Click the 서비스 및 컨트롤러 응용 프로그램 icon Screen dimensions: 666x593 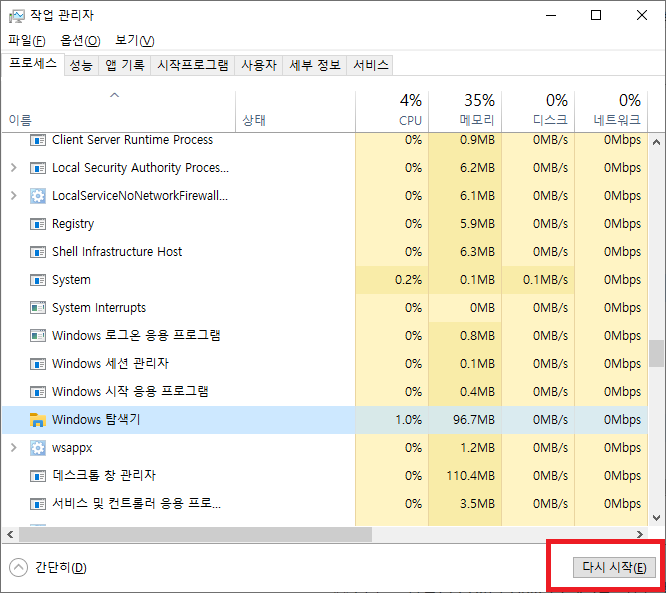pos(38,504)
